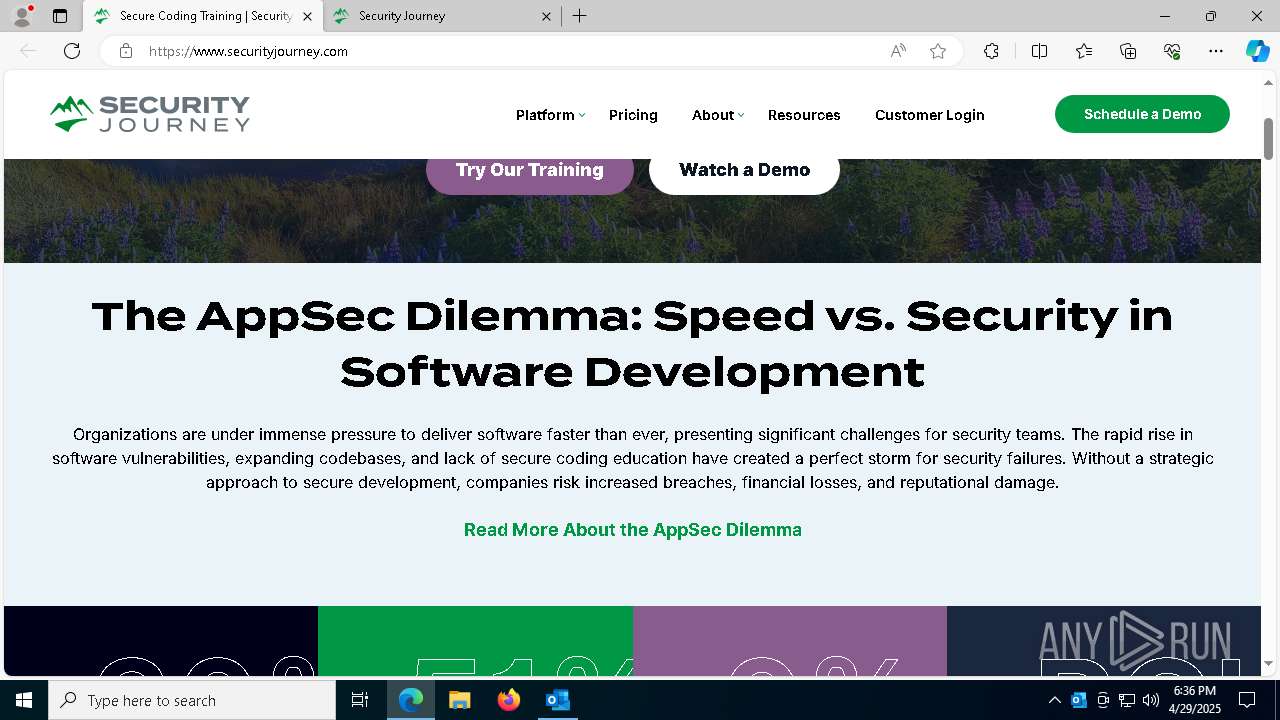1280x720 pixels.
Task: Click the Security Journey logo
Action: [x=150, y=114]
